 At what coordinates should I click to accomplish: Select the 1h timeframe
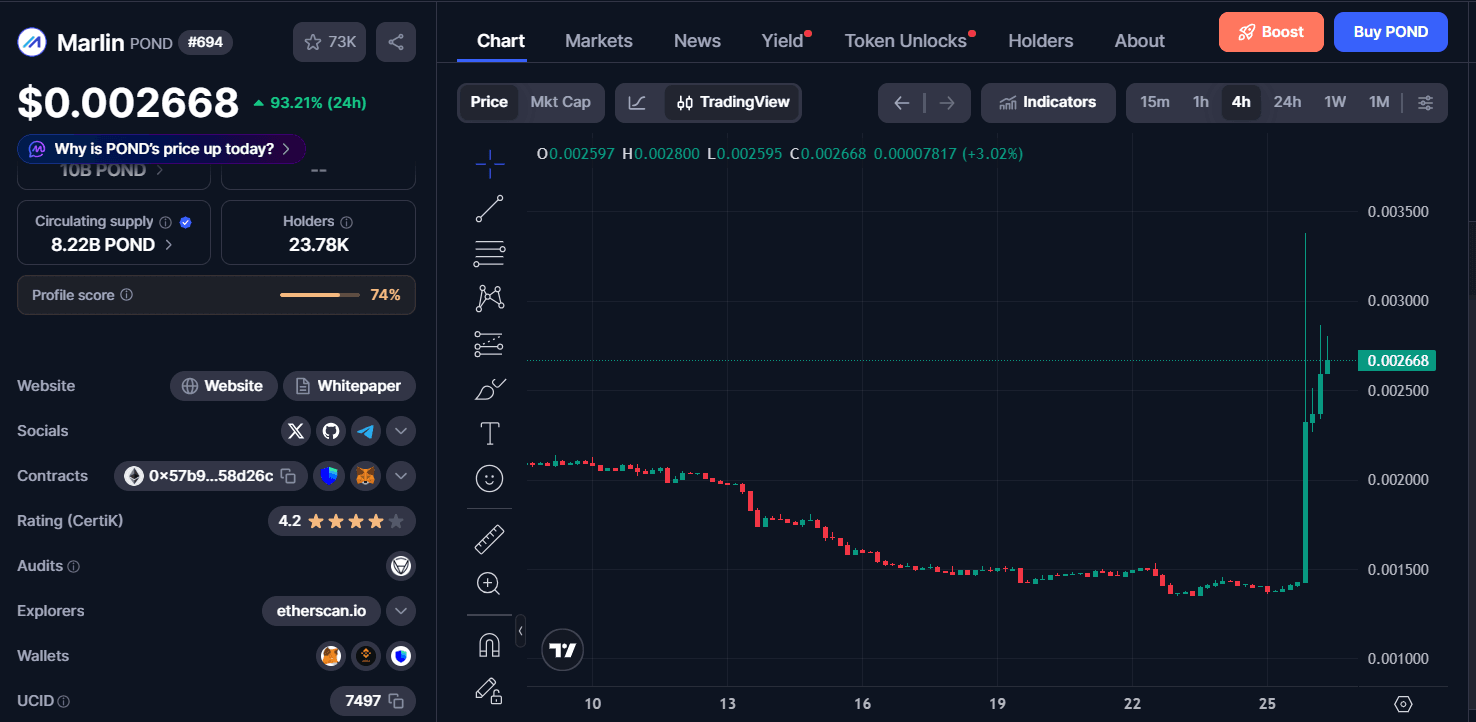[1201, 102]
